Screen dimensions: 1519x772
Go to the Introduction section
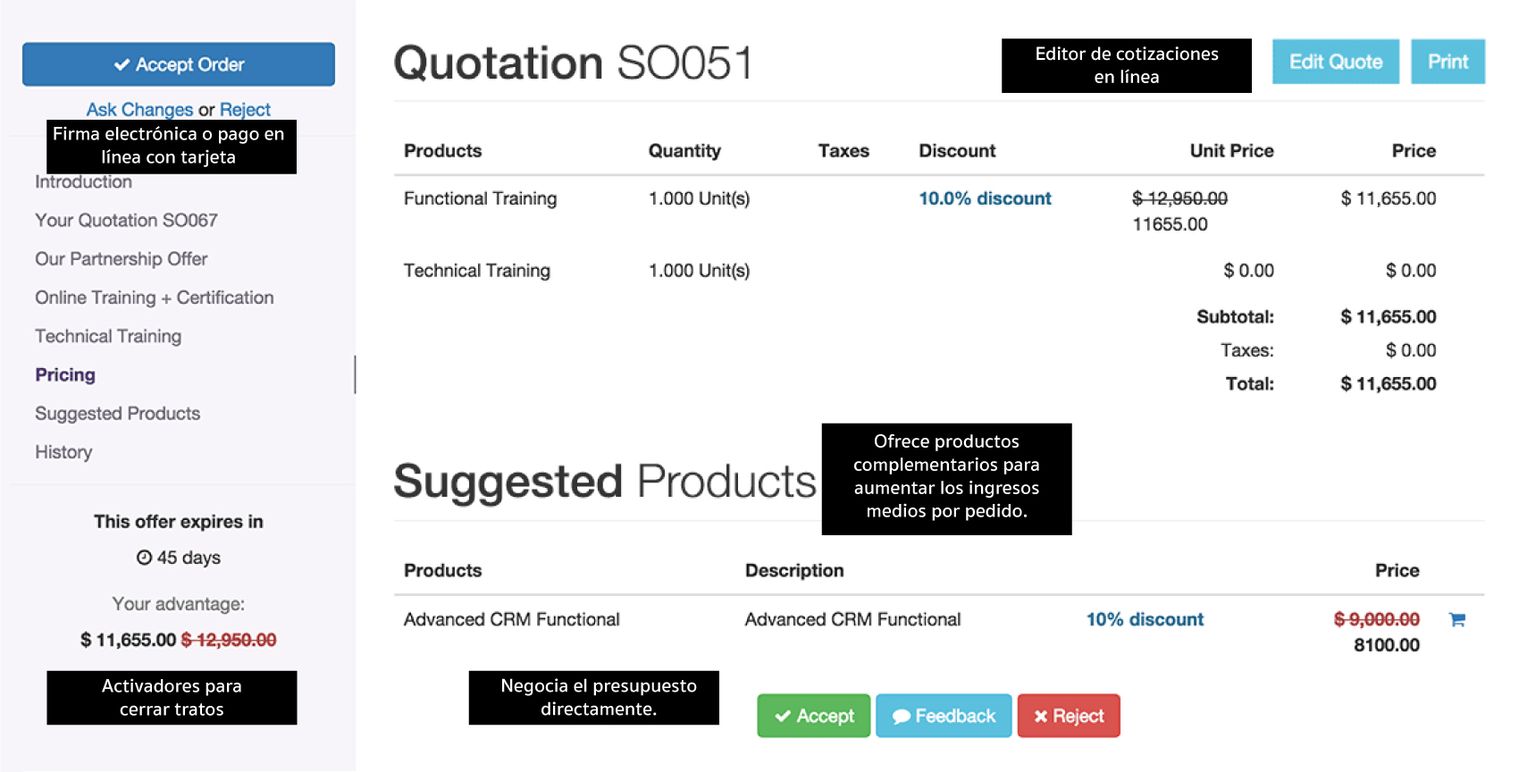click(83, 182)
